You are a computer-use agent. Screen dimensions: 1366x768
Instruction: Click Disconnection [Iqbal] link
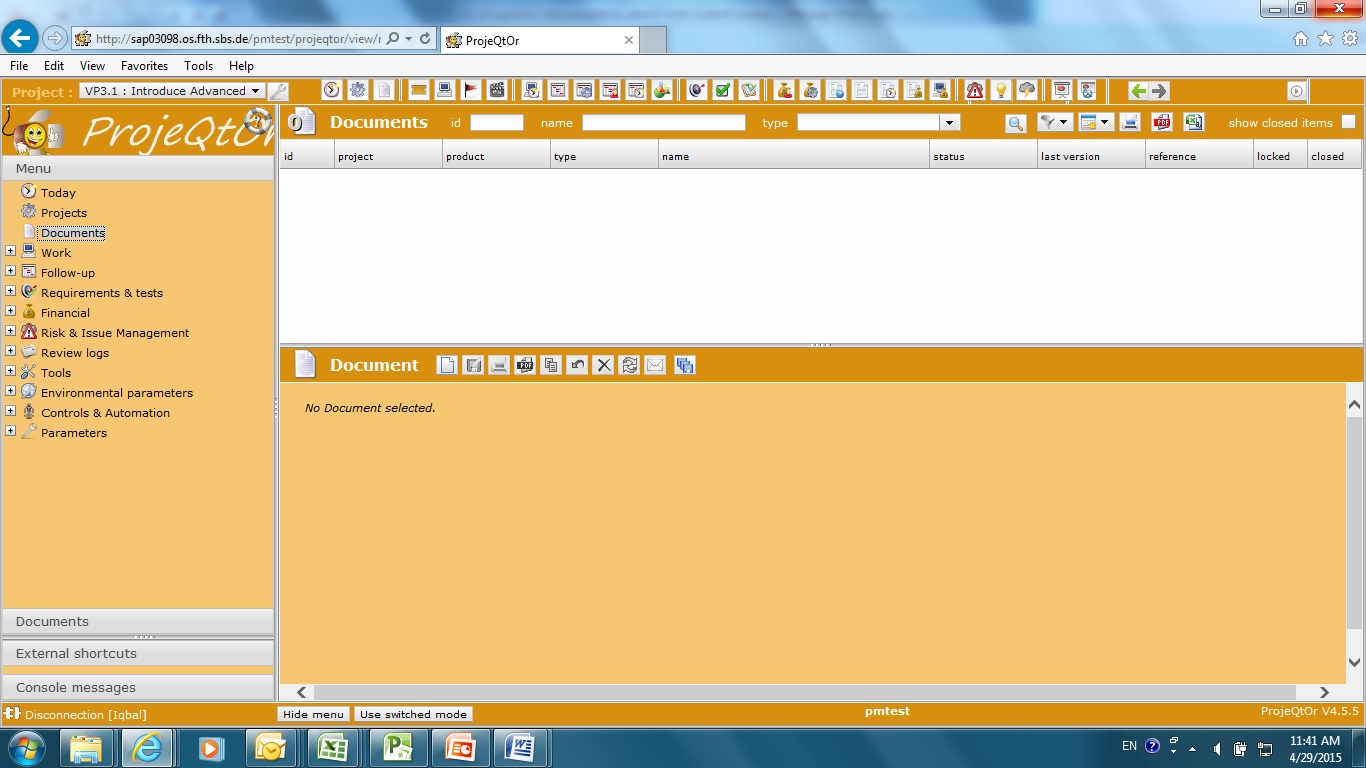(85, 715)
